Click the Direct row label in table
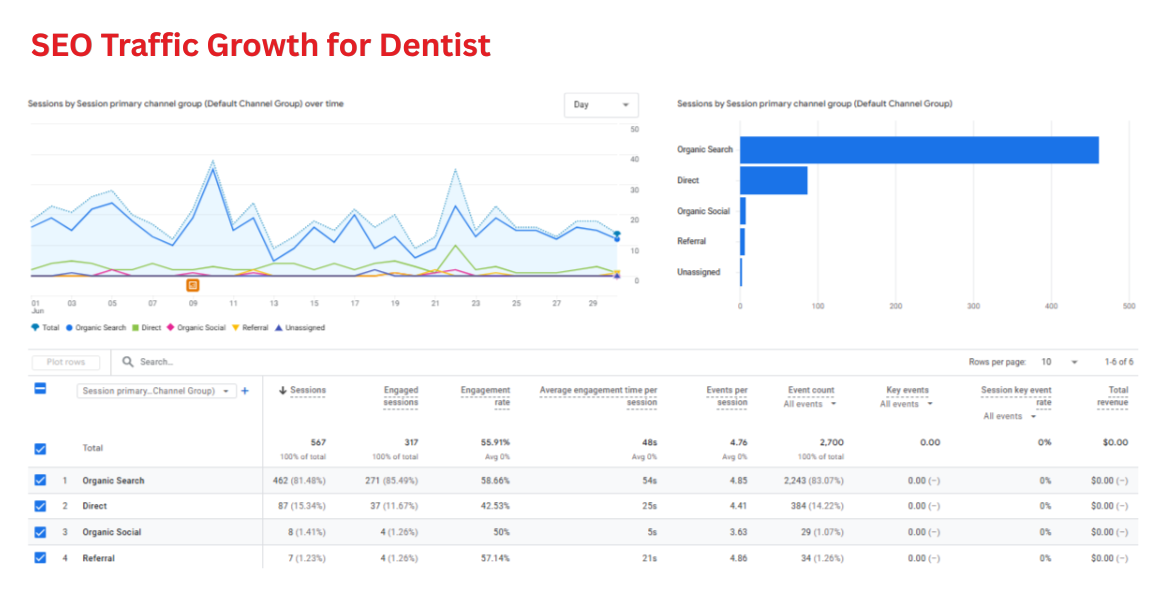The image size is (1170, 593). pyautogui.click(x=95, y=506)
